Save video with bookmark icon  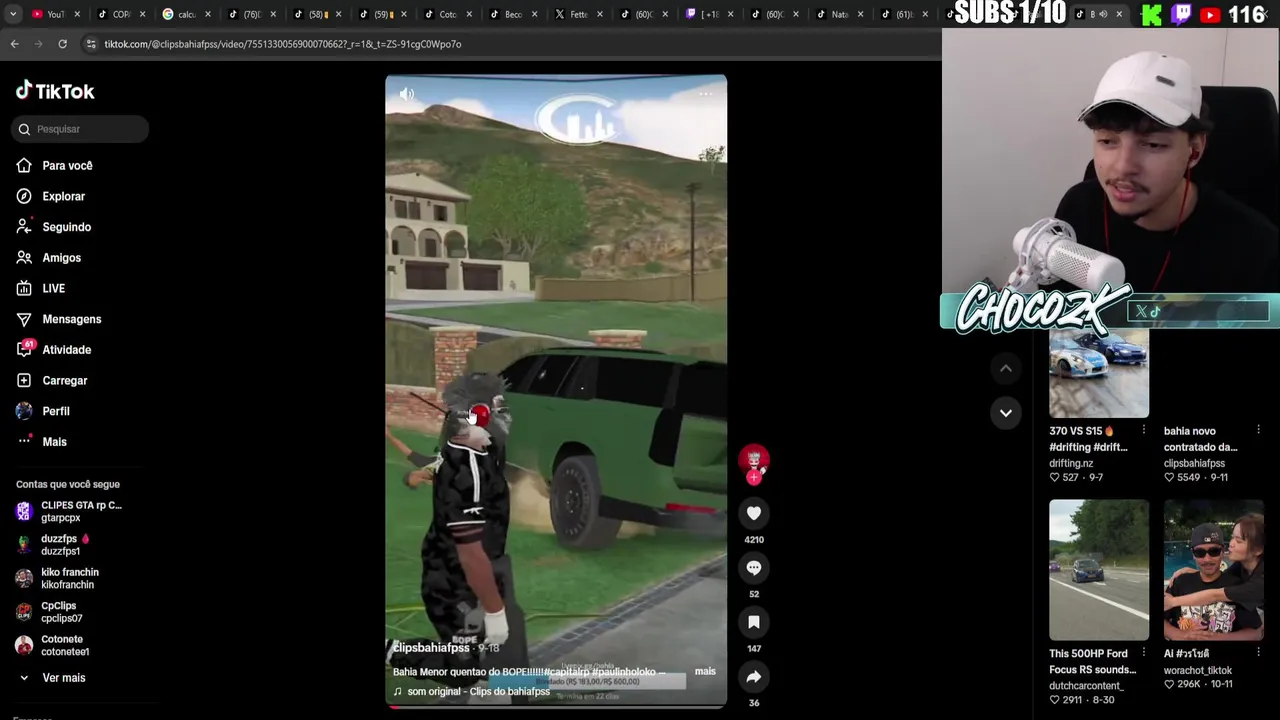click(x=754, y=623)
